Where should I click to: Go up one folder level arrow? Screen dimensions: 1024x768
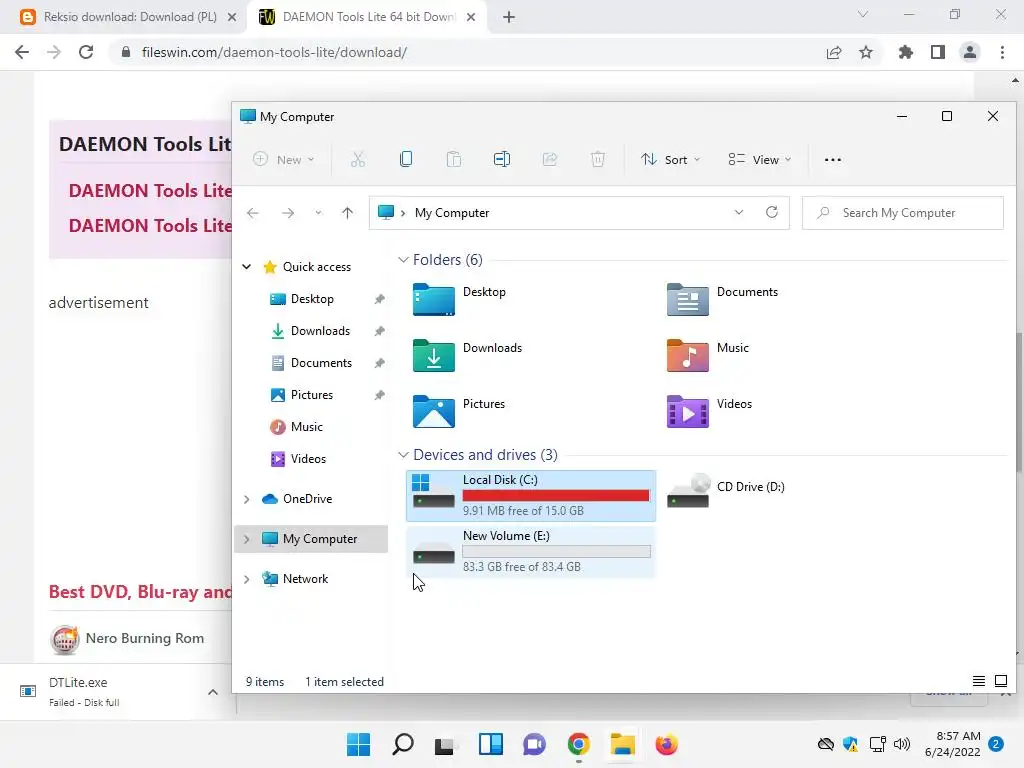click(x=347, y=213)
